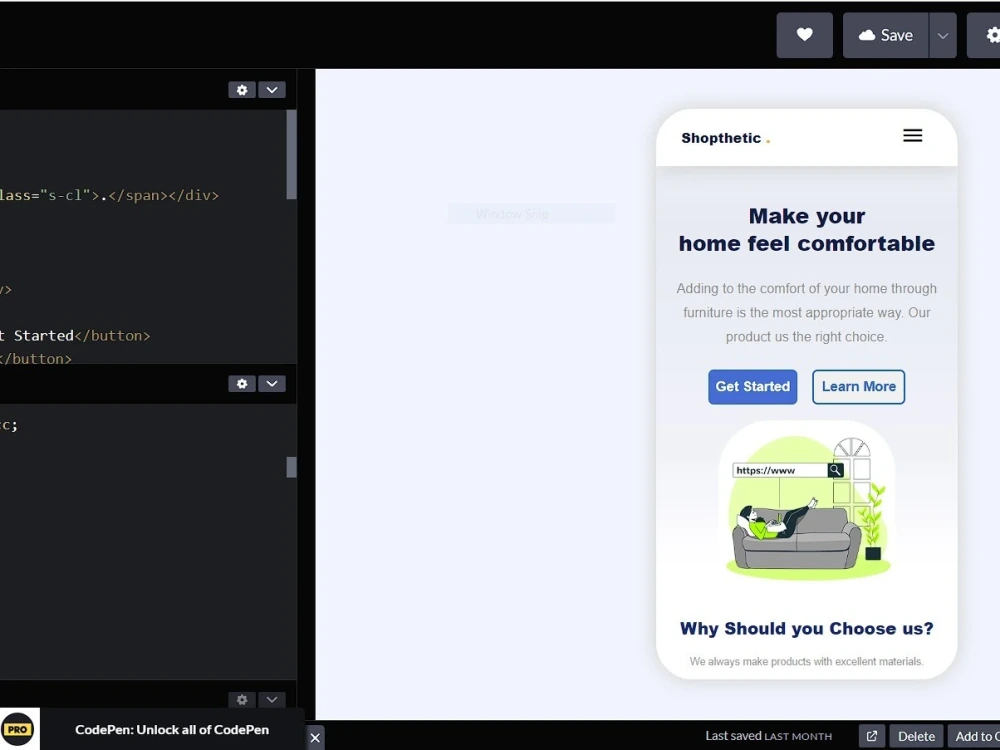This screenshot has width=1000, height=750.
Task: Expand JS editor chevron menu
Action: click(x=272, y=700)
